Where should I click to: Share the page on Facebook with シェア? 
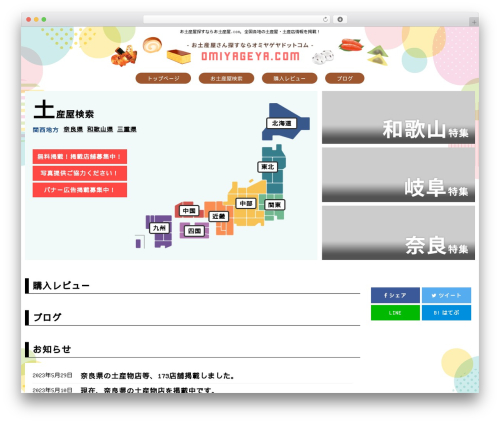pyautogui.click(x=395, y=295)
